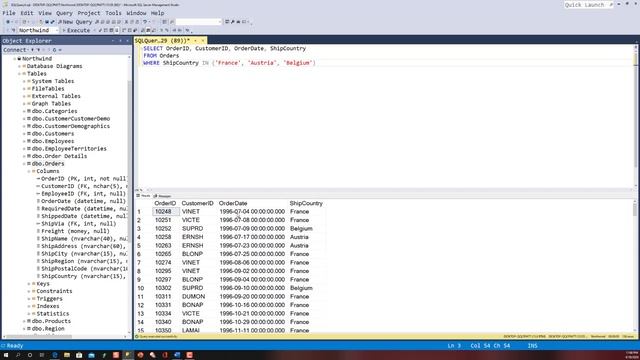Click the SELECT keyword in the editor
The width and height of the screenshot is (640, 360).
[153, 48]
